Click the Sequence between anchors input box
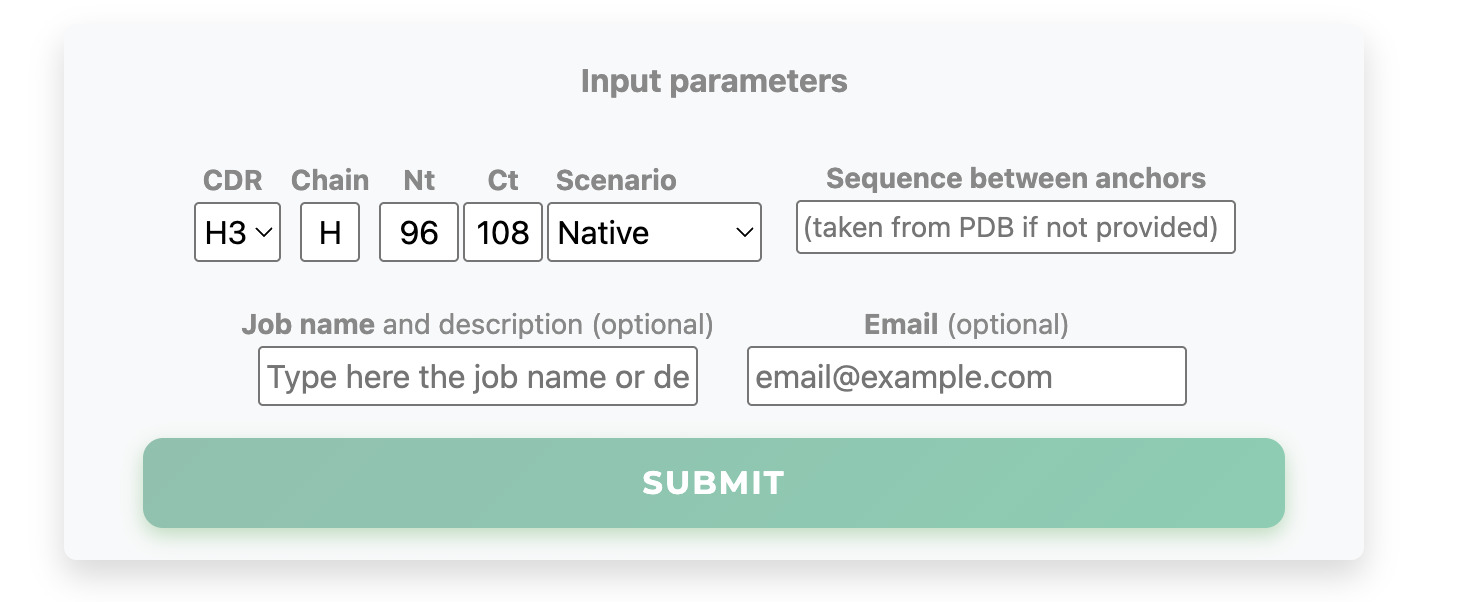The height and width of the screenshot is (602, 1472). coord(1015,228)
